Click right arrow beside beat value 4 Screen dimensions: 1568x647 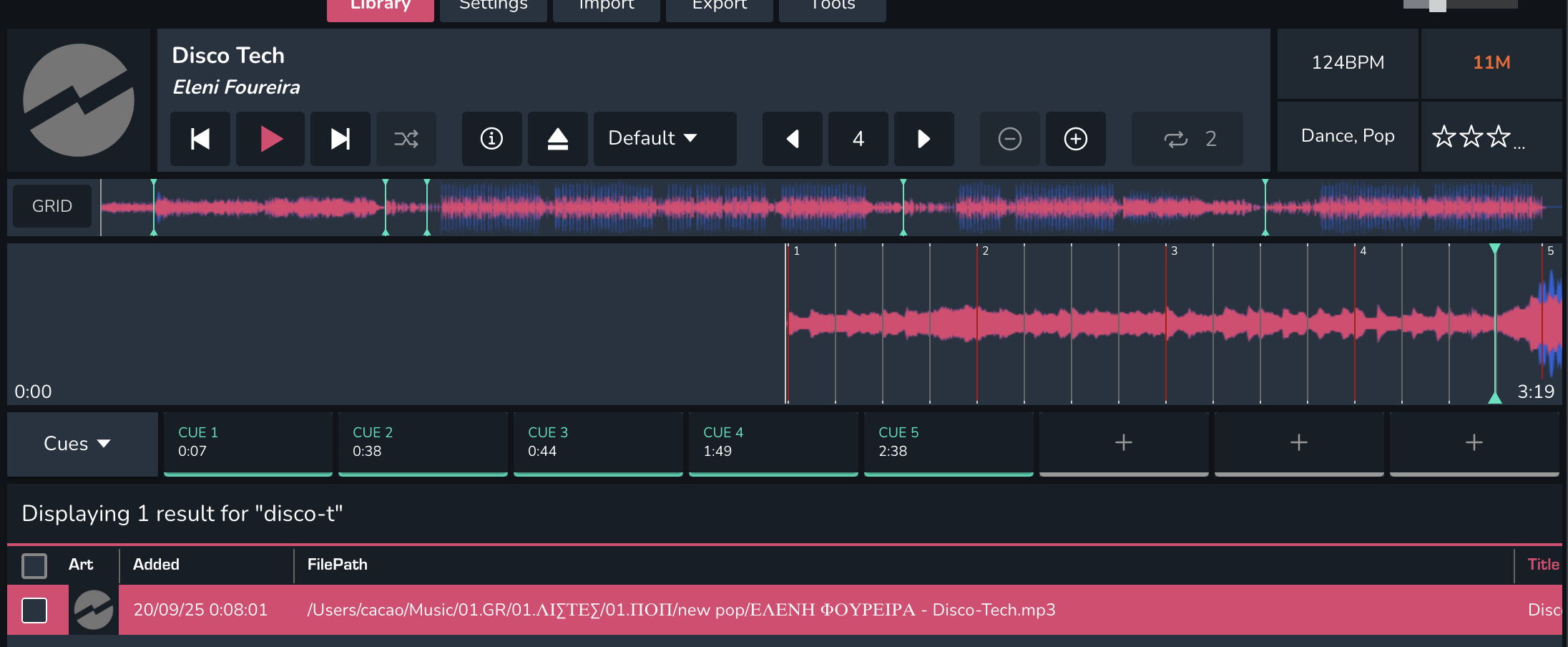point(923,139)
